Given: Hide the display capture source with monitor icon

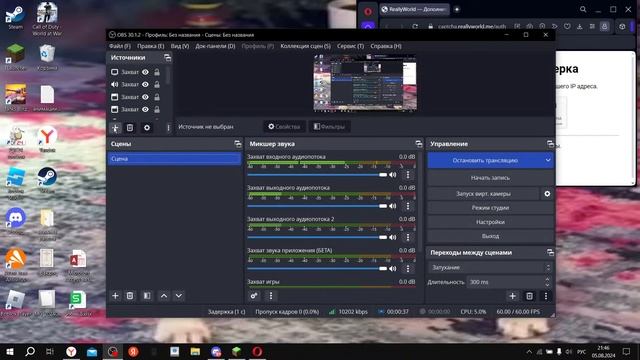Looking at the screenshot, I should click(145, 72).
